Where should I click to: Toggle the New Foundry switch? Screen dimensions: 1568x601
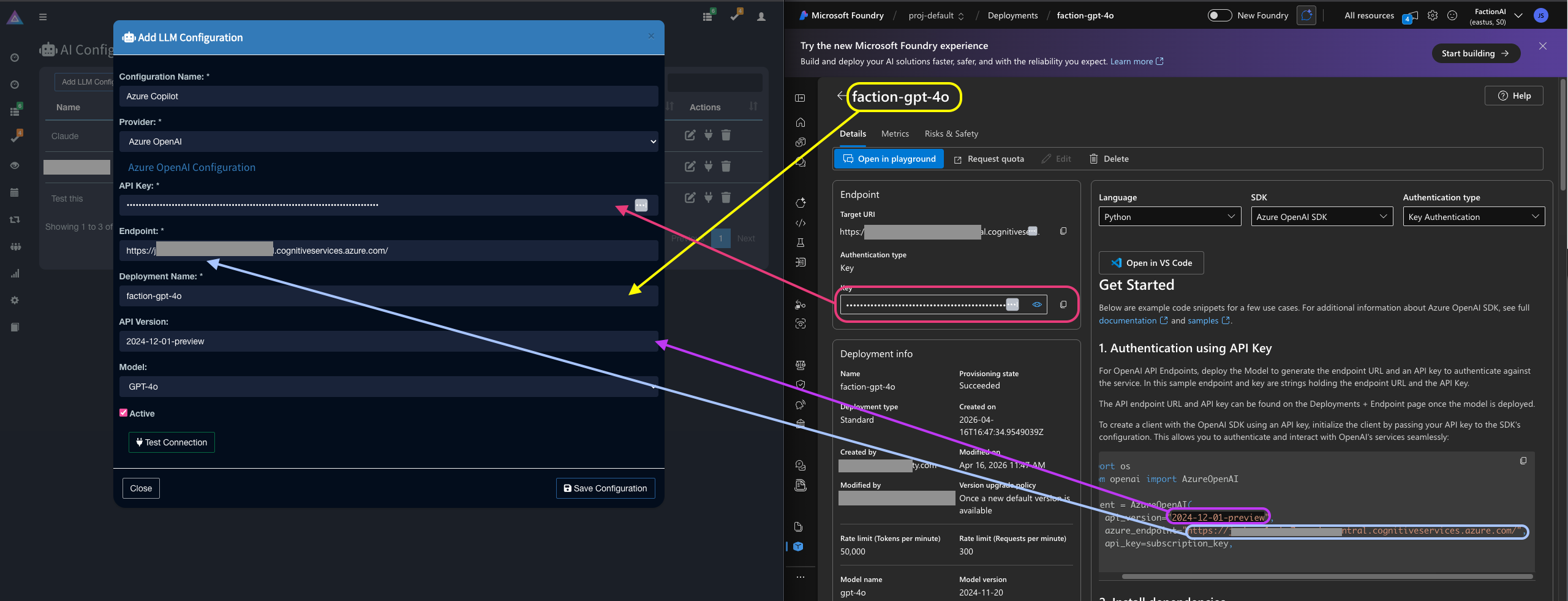[1219, 15]
